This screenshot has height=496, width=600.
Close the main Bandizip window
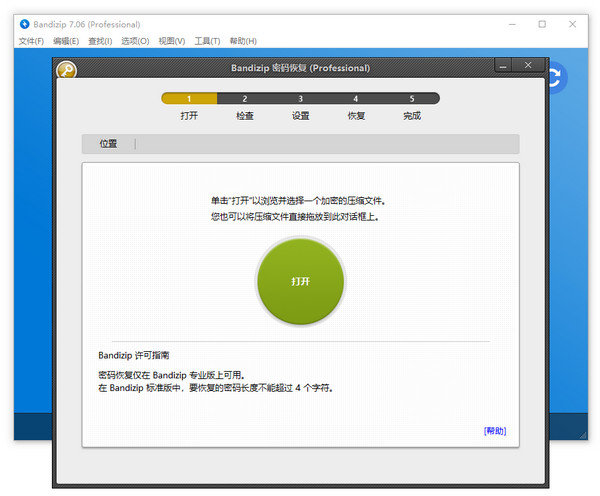(x=572, y=24)
